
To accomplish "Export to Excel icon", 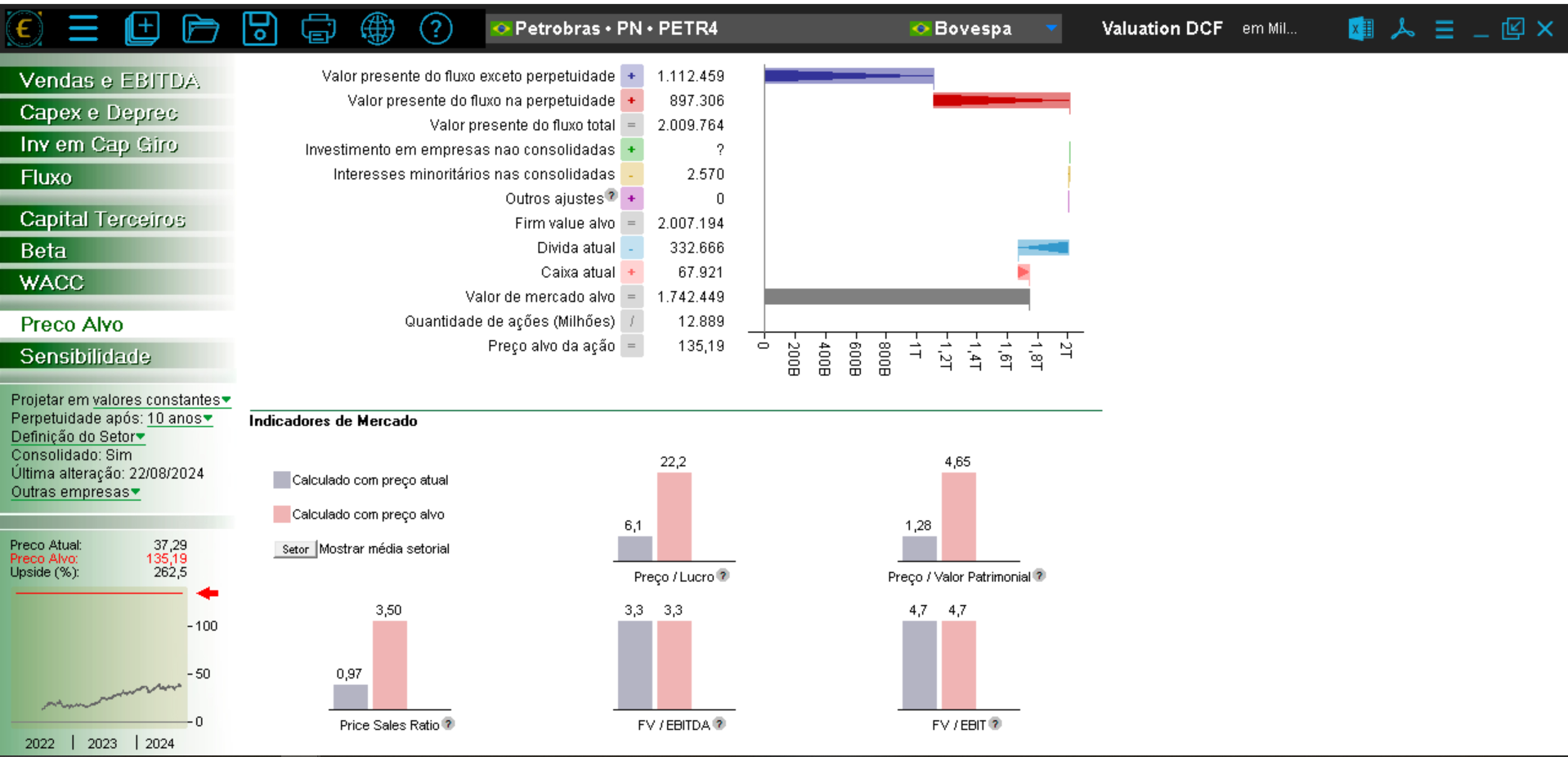I will pos(1360,29).
